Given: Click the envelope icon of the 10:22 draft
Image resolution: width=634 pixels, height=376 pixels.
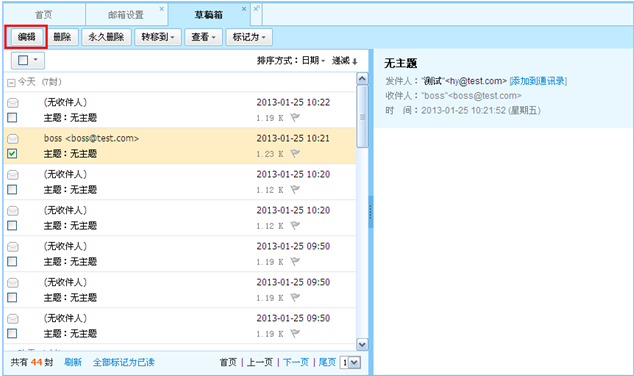Looking at the screenshot, I should pos(13,103).
